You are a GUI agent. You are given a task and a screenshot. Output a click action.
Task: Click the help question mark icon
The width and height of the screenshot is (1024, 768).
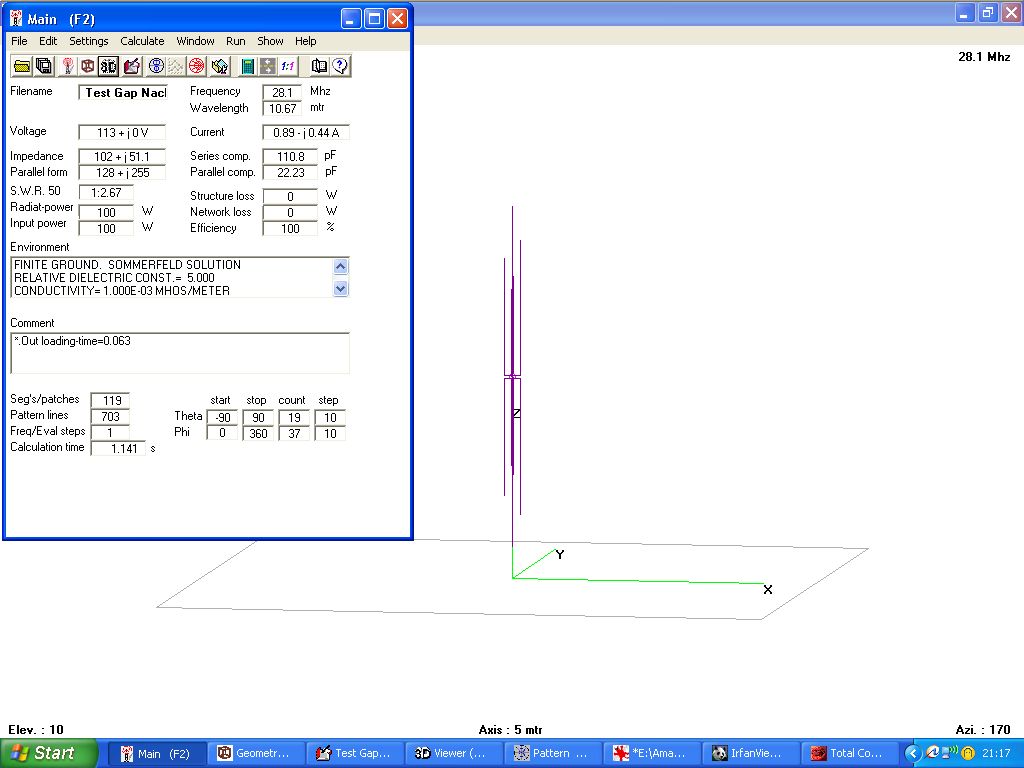point(340,66)
